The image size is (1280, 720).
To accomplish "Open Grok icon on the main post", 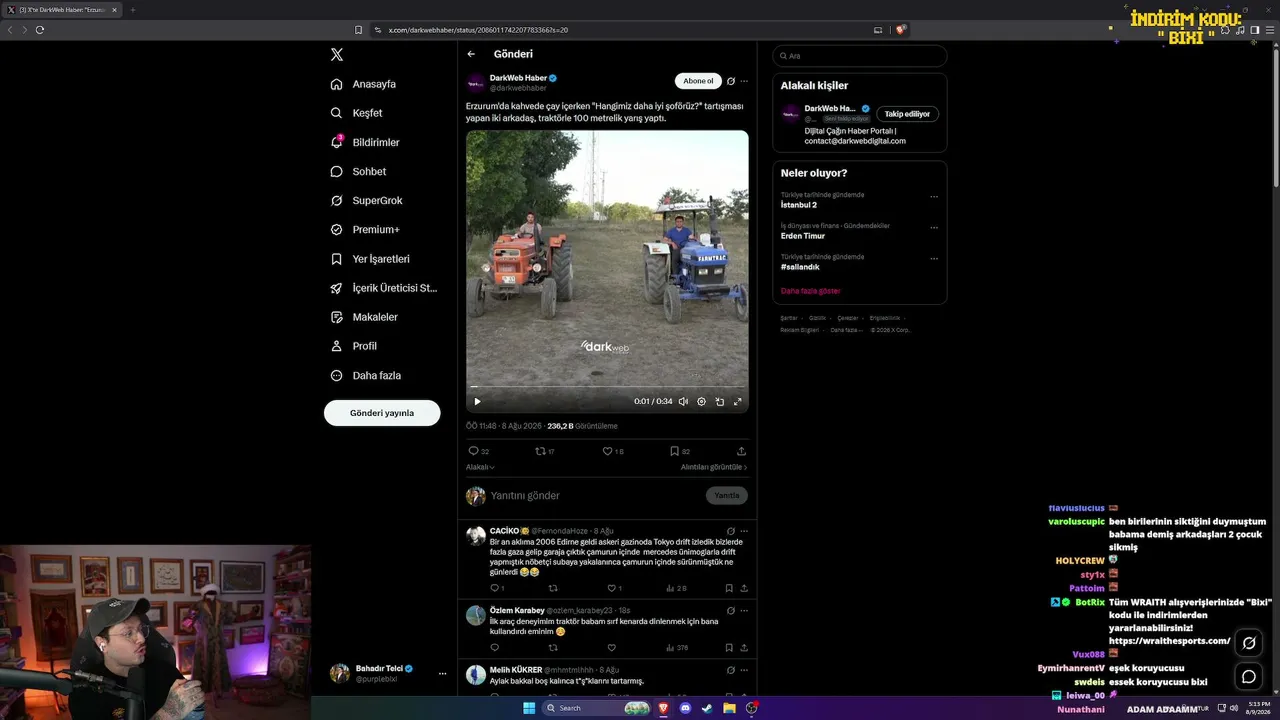I will (731, 81).
